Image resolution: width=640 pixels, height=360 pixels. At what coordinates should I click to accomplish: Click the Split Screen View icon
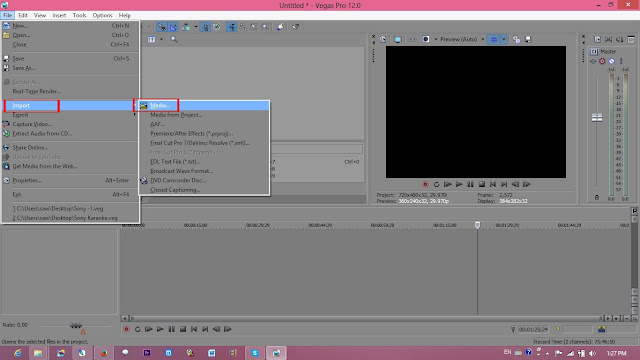pyautogui.click(x=426, y=40)
